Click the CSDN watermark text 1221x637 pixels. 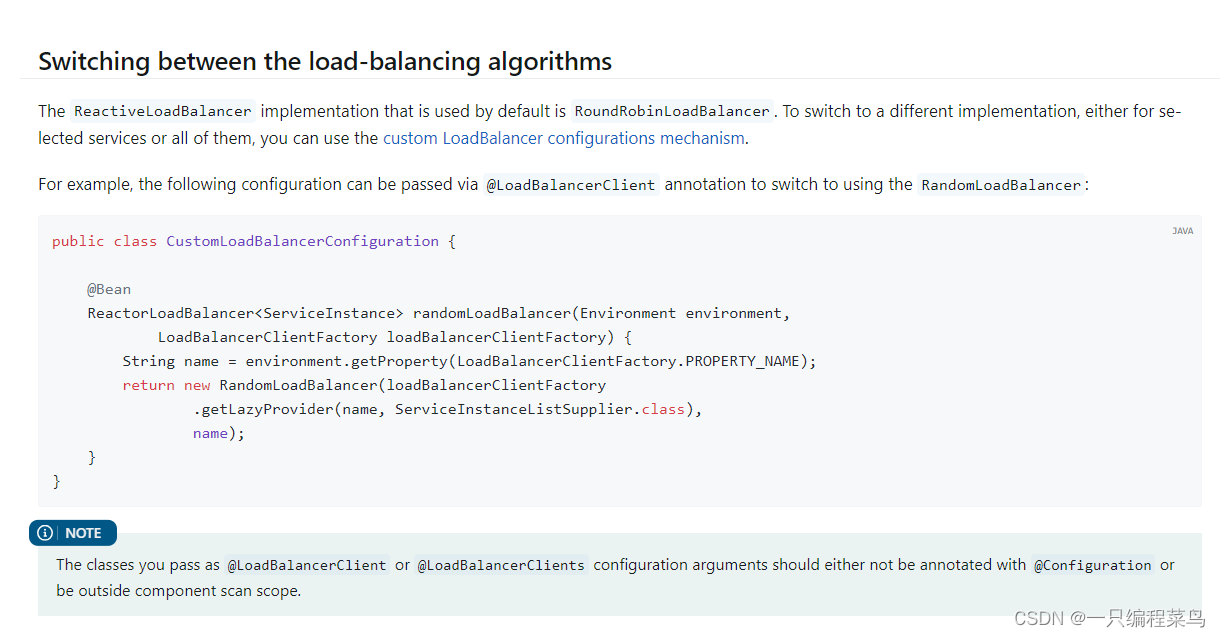1041,619
